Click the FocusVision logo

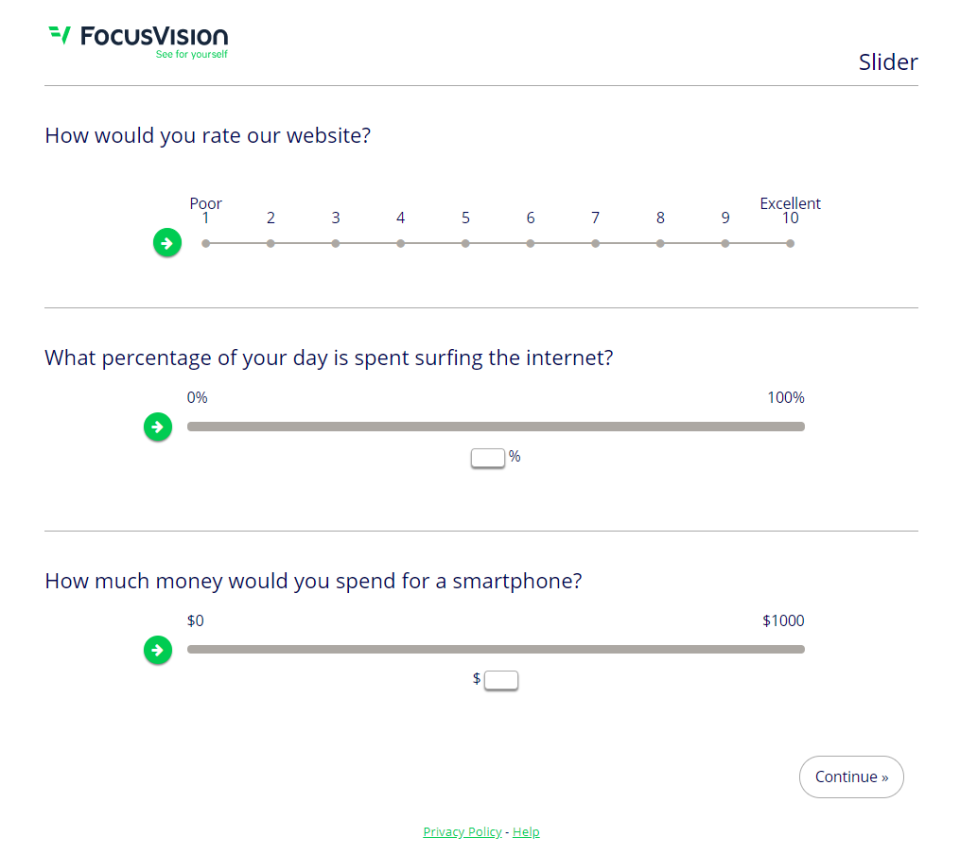coord(138,39)
